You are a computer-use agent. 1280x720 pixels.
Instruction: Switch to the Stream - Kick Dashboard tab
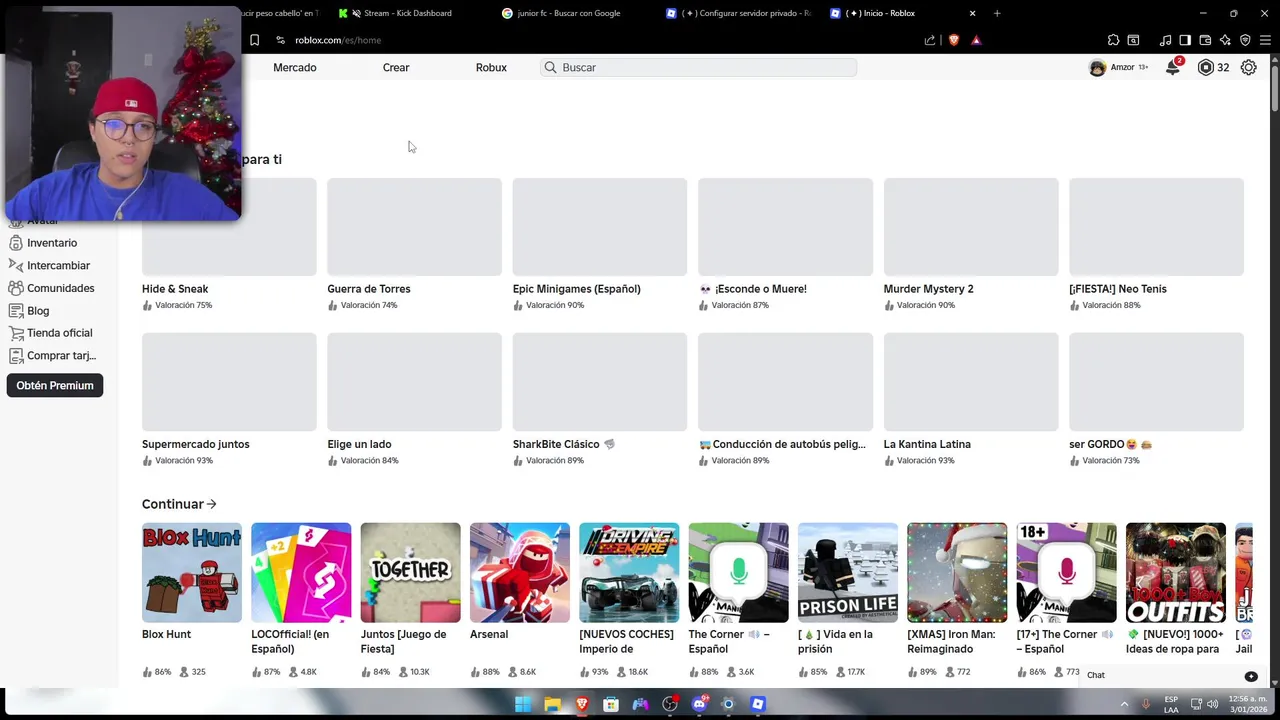click(x=408, y=13)
